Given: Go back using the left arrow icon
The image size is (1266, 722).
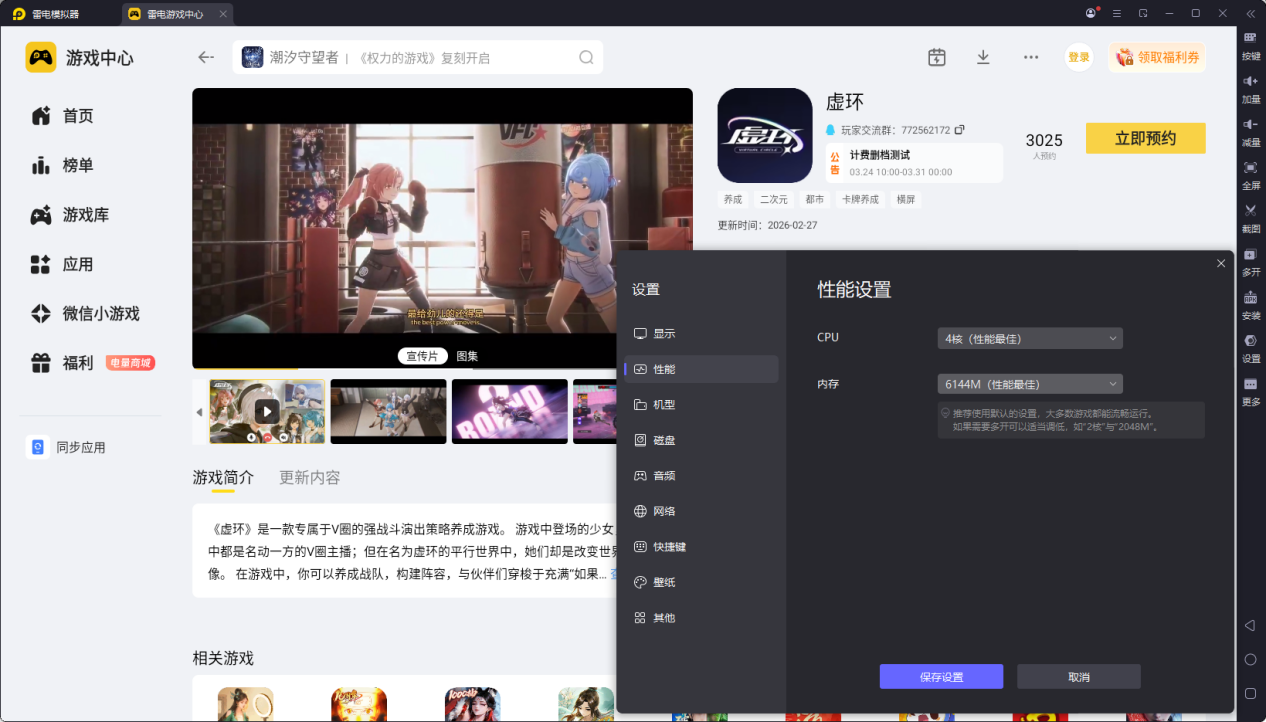Looking at the screenshot, I should (206, 57).
